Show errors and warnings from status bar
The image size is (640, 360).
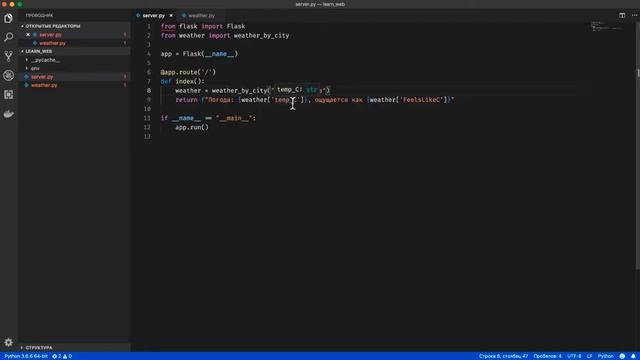coord(62,356)
